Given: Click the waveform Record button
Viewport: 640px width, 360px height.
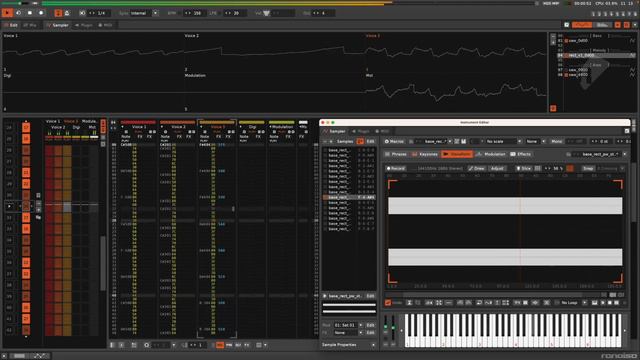Looking at the screenshot, I should 396,169.
